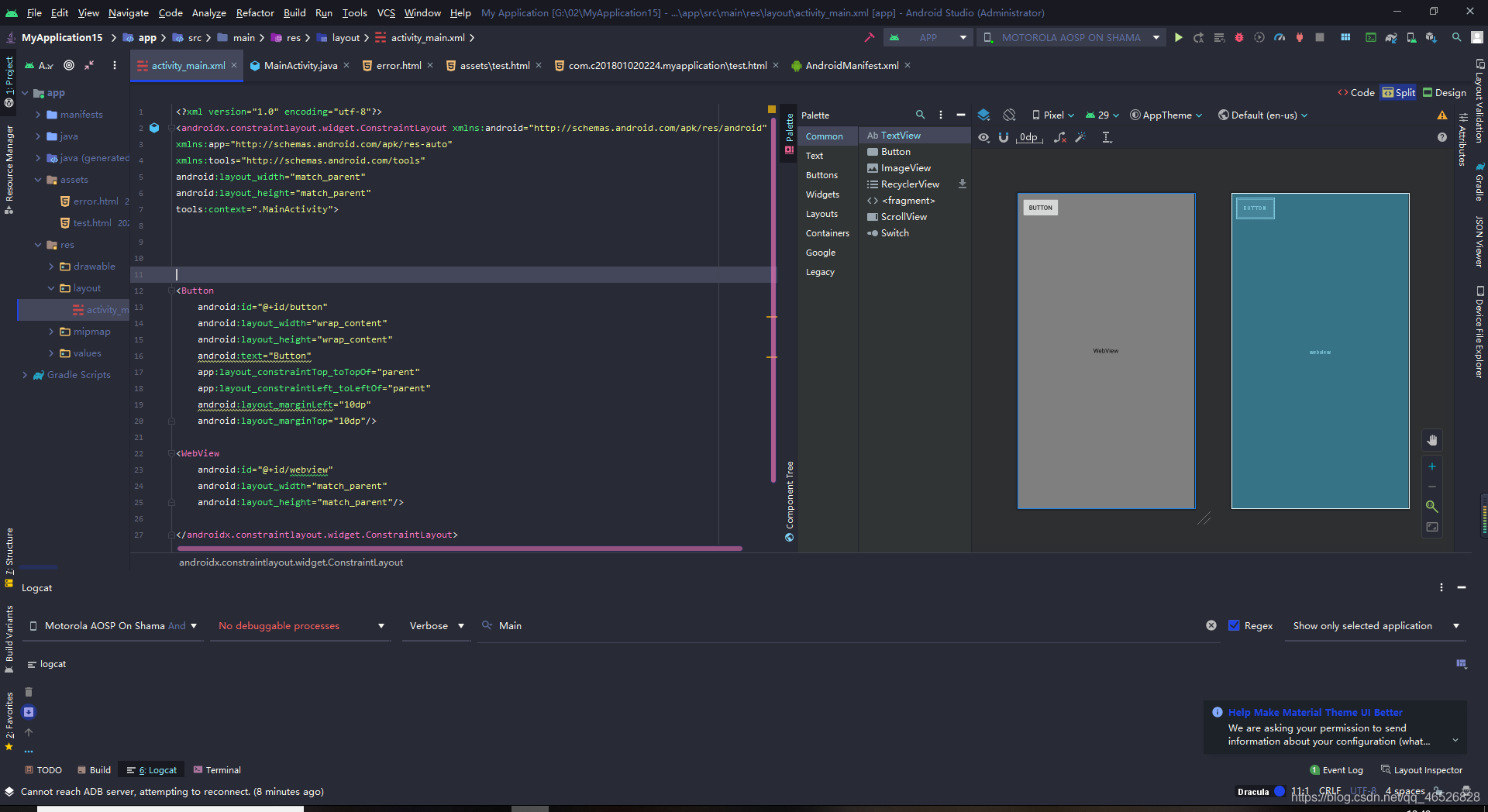Click Help Make Material Theme UI Better link
The width and height of the screenshot is (1488, 812).
[x=1315, y=712]
